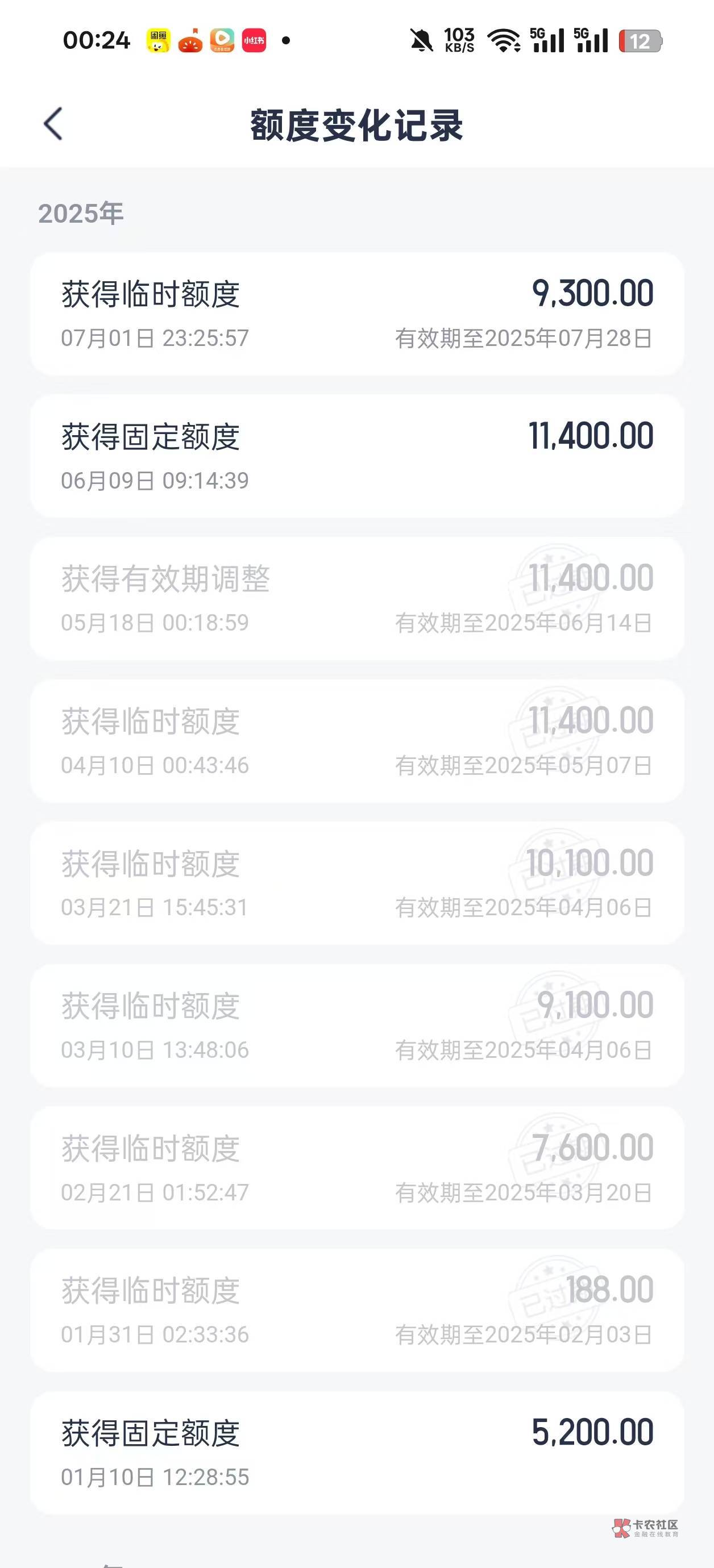
Task: Tap the Xiaohongshu red notification icon
Action: point(254,41)
